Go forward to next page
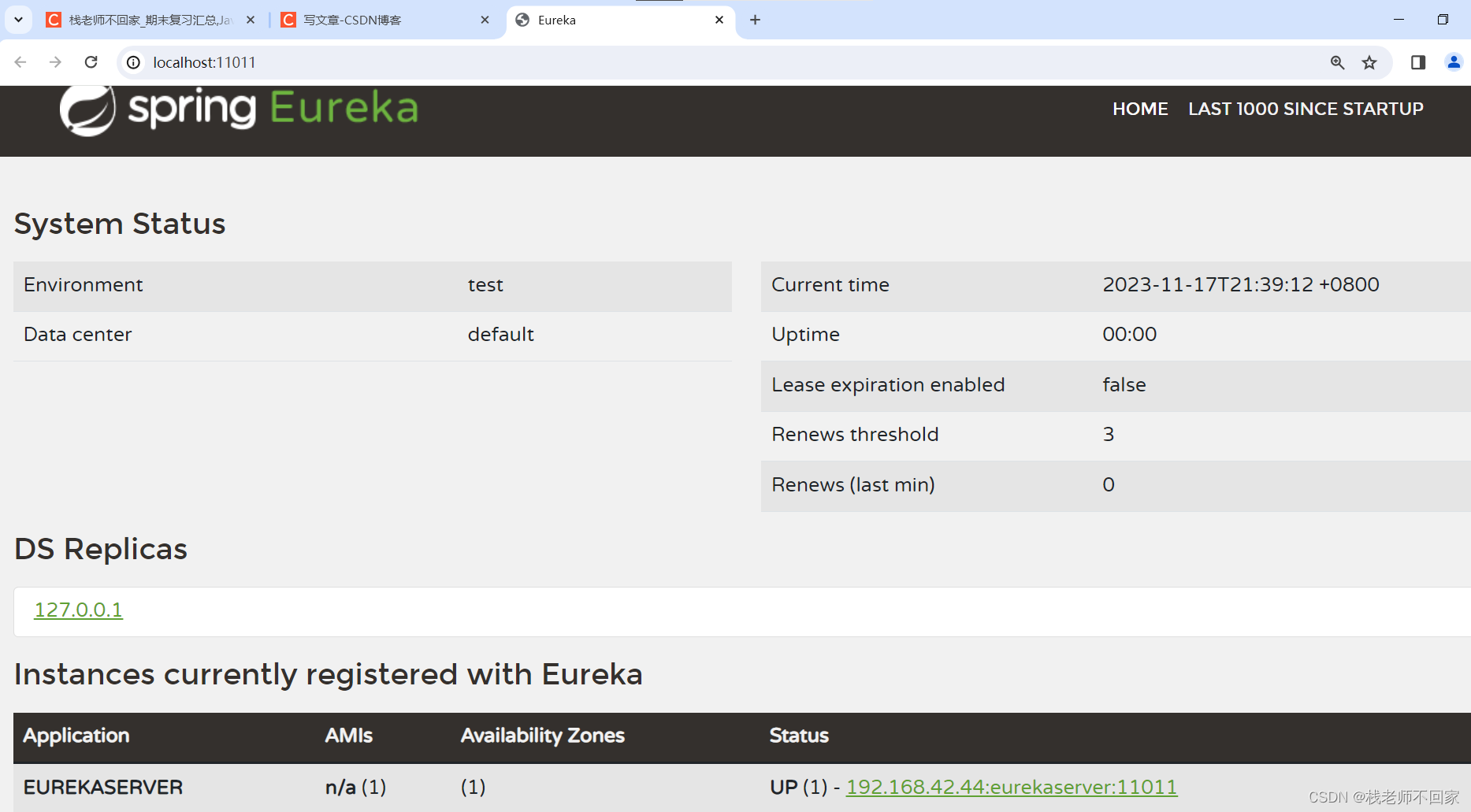 tap(55, 62)
